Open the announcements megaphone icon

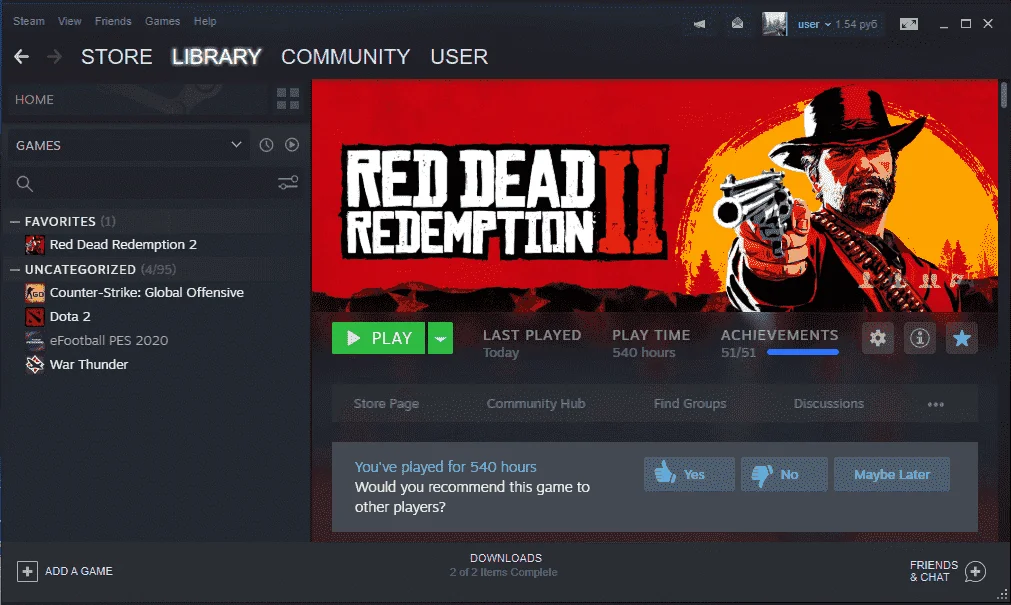coord(700,24)
